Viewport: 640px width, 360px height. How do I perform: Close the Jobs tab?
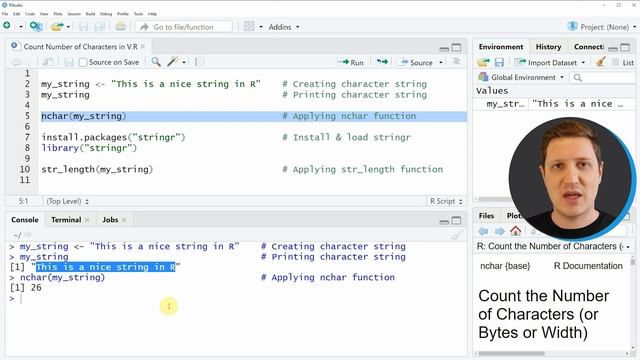click(x=124, y=220)
